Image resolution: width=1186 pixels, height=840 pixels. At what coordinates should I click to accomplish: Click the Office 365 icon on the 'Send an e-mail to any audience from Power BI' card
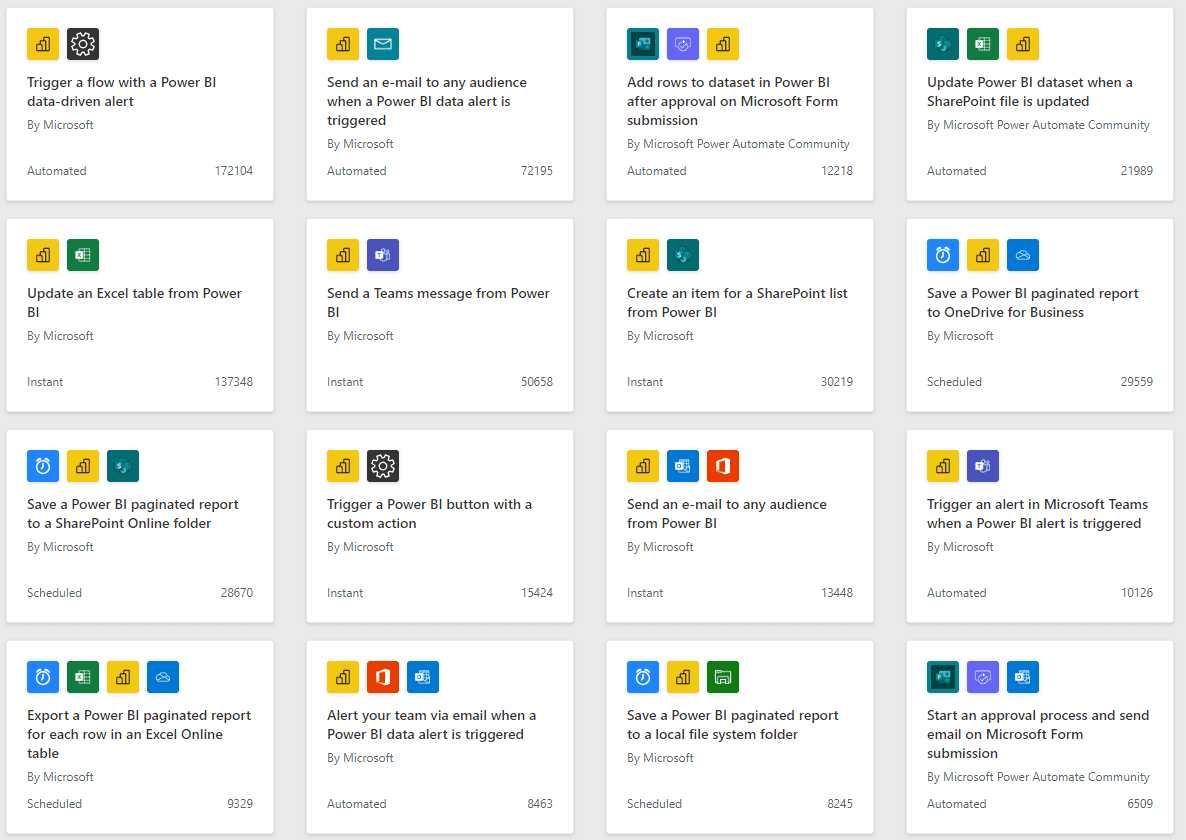(x=723, y=466)
